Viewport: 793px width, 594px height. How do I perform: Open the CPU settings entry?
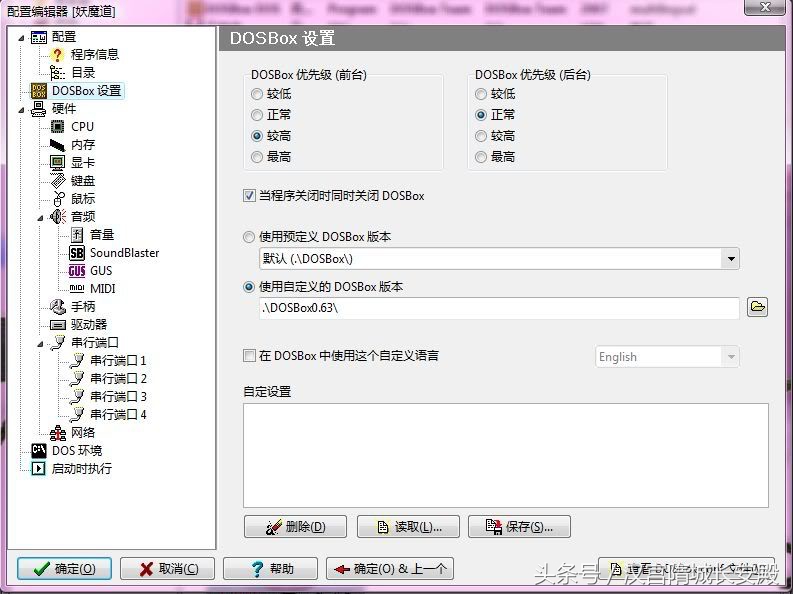82,127
